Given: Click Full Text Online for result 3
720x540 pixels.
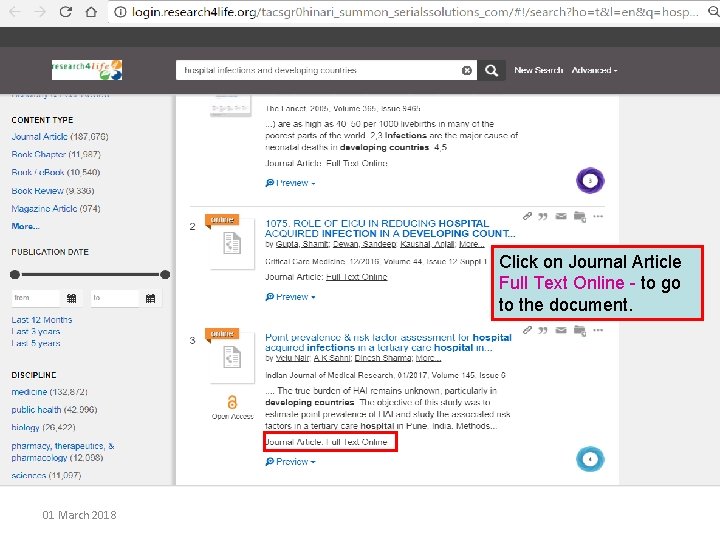Looking at the screenshot, I should 356,442.
